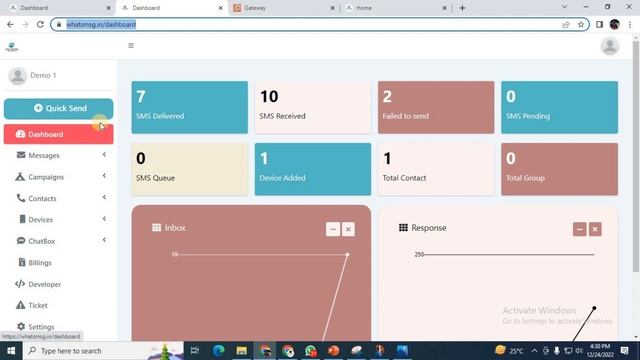Go back in browser history

tap(10, 24)
